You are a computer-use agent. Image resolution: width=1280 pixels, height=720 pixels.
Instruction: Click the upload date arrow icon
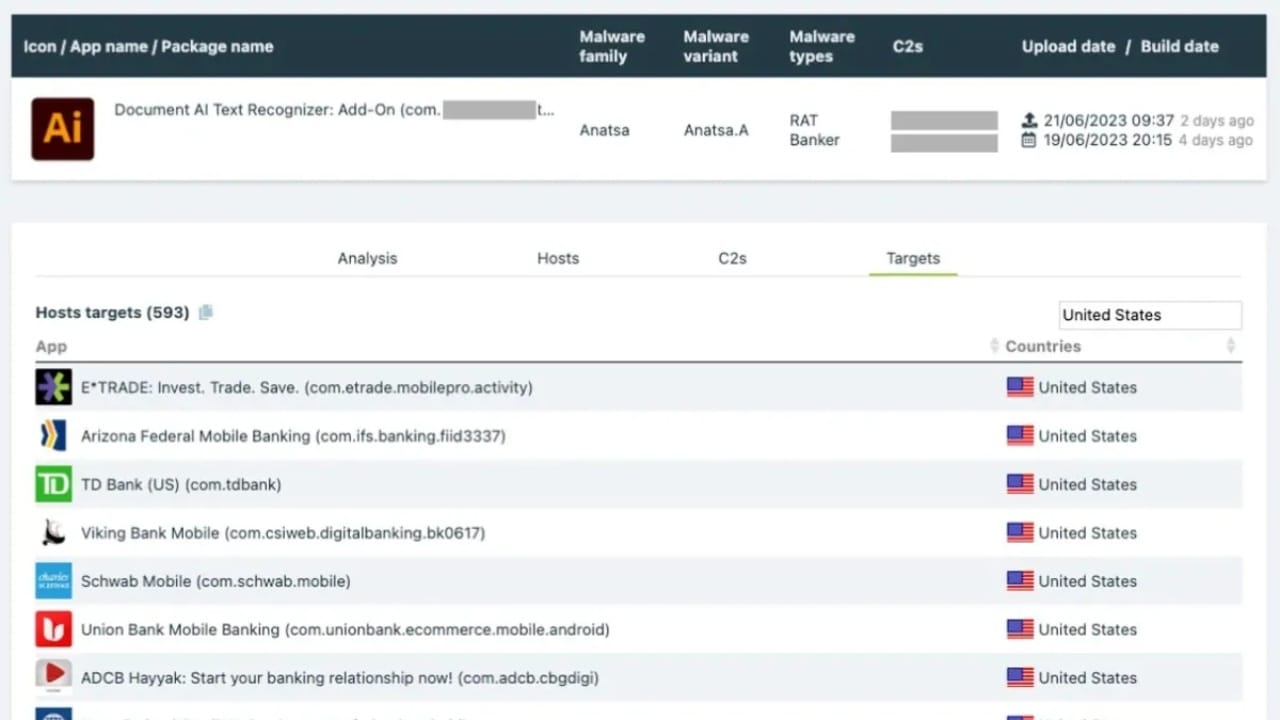[x=1029, y=120]
